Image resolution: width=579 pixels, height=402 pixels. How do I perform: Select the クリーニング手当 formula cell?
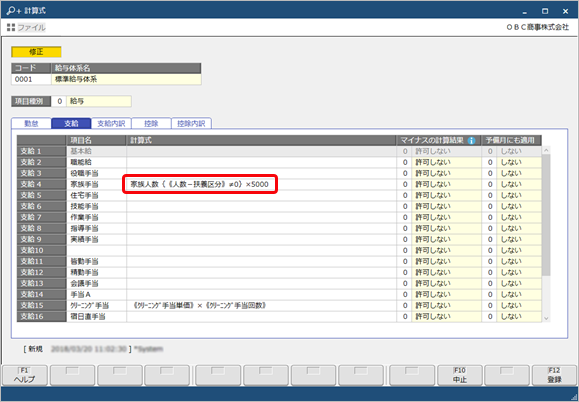coord(261,306)
